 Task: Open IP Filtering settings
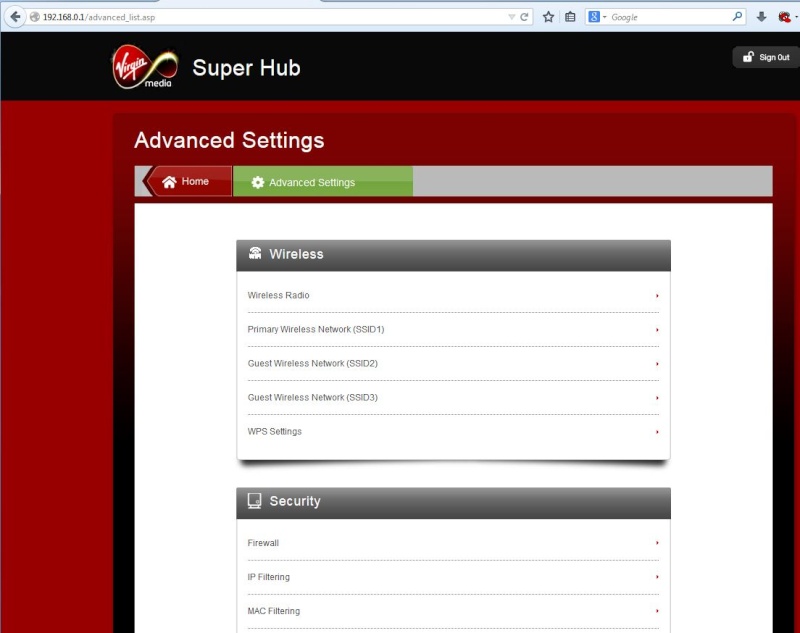453,577
